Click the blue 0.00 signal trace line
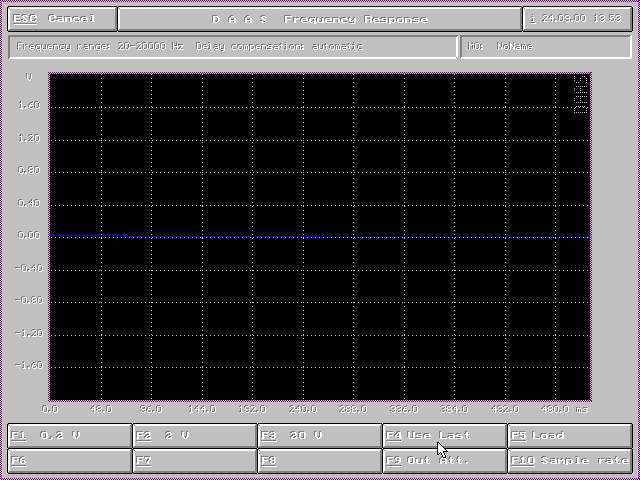Viewport: 640px width, 480px height. [320, 237]
